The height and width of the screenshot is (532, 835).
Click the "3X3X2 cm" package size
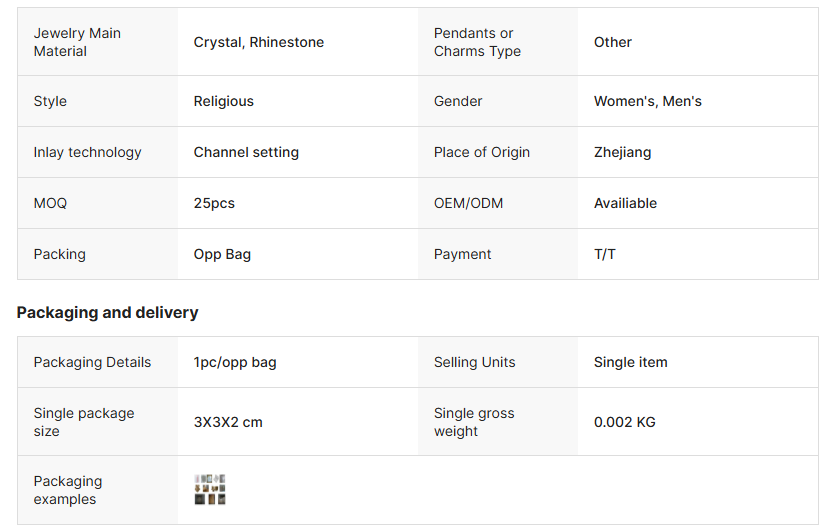[228, 422]
